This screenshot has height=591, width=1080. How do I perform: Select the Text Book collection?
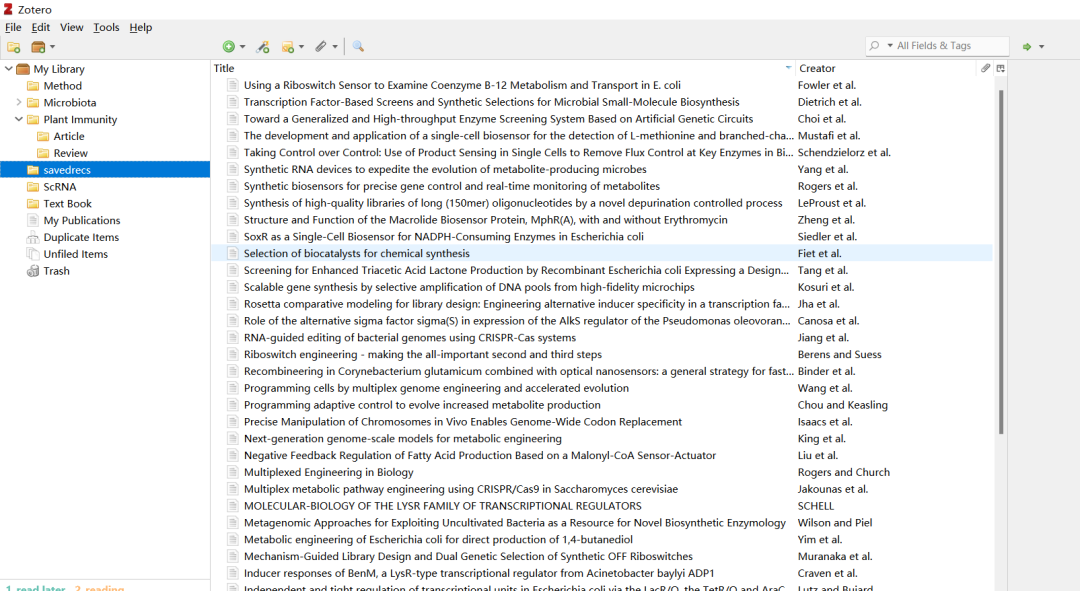tap(68, 203)
